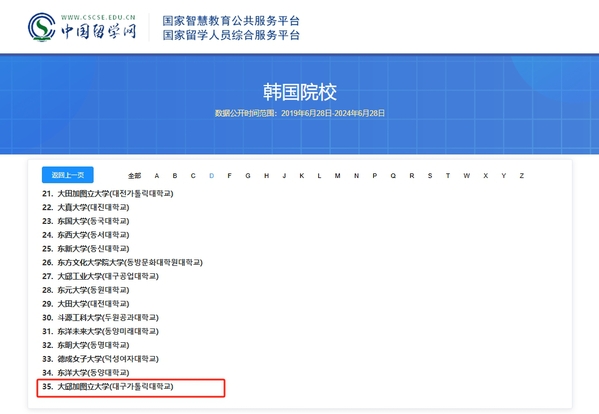Click the 中国留学网 site title text
599x414 pixels.
(x=99, y=31)
